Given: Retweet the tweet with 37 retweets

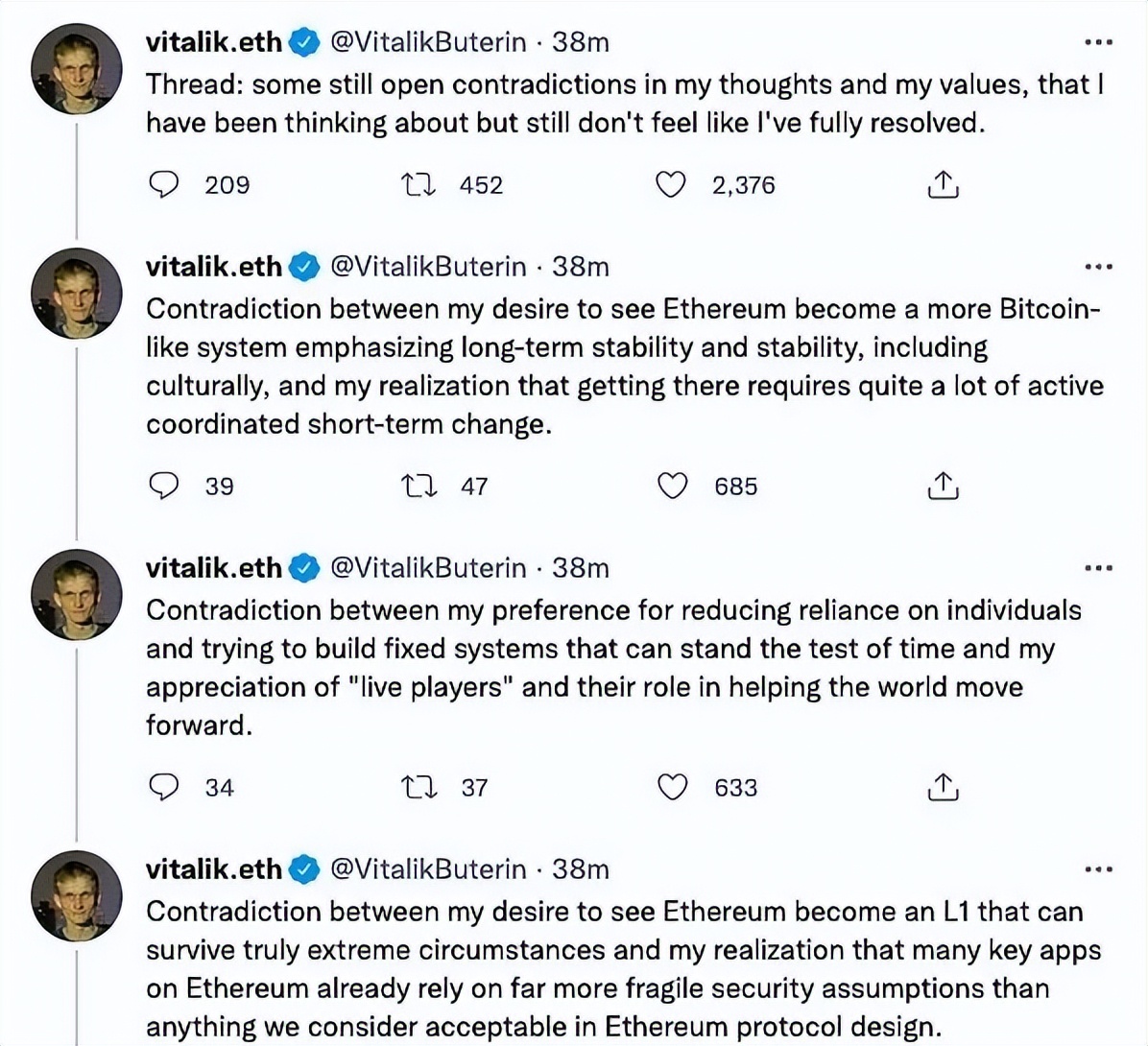Looking at the screenshot, I should pyautogui.click(x=420, y=787).
